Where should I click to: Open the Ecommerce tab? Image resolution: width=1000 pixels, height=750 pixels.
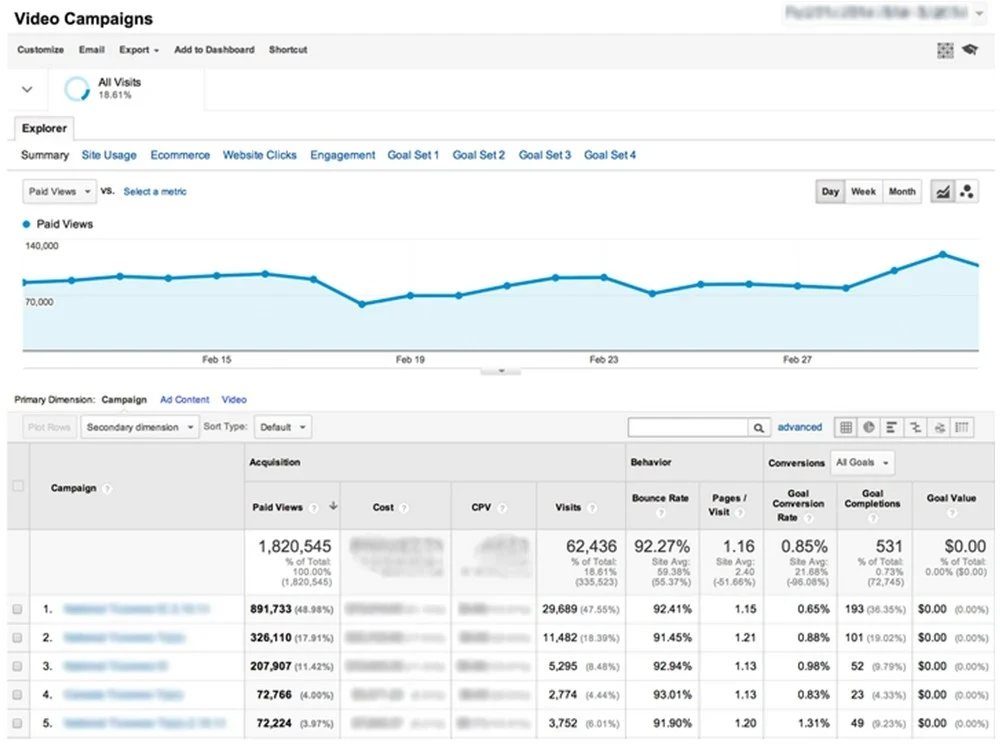point(180,155)
